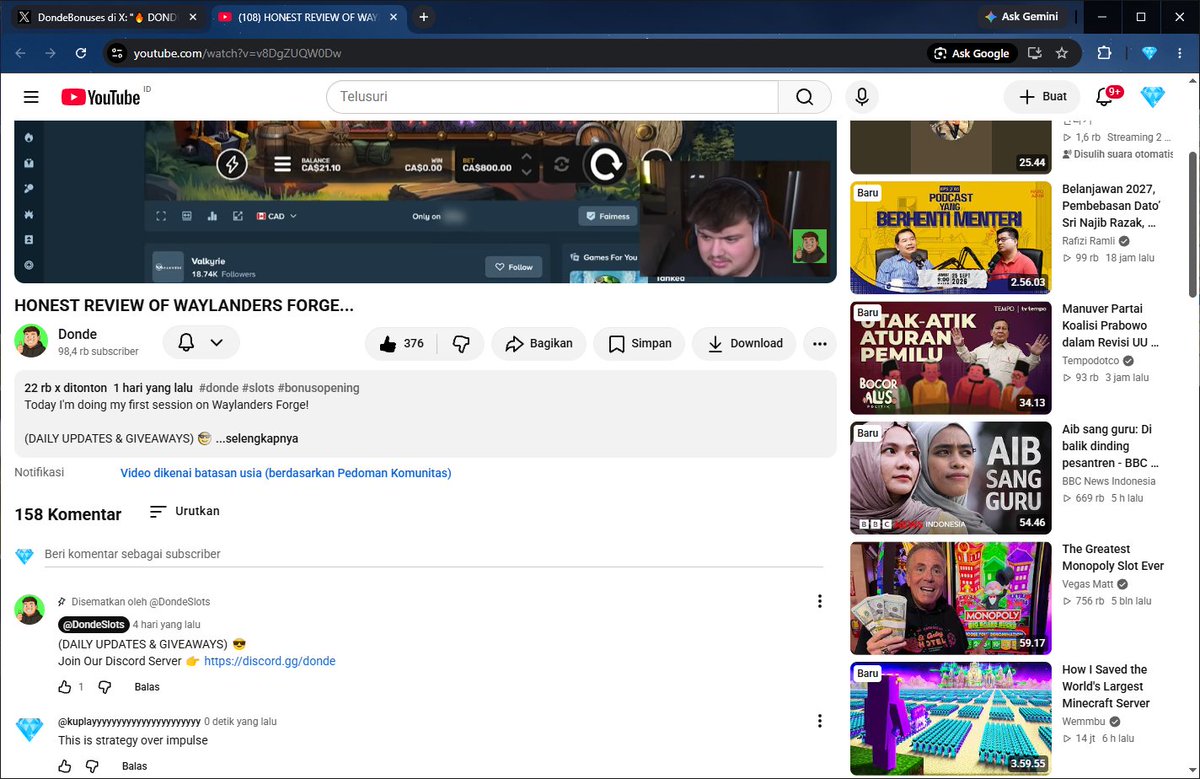
Task: Open Chrome extensions puzzle icon
Action: pyautogui.click(x=1104, y=53)
